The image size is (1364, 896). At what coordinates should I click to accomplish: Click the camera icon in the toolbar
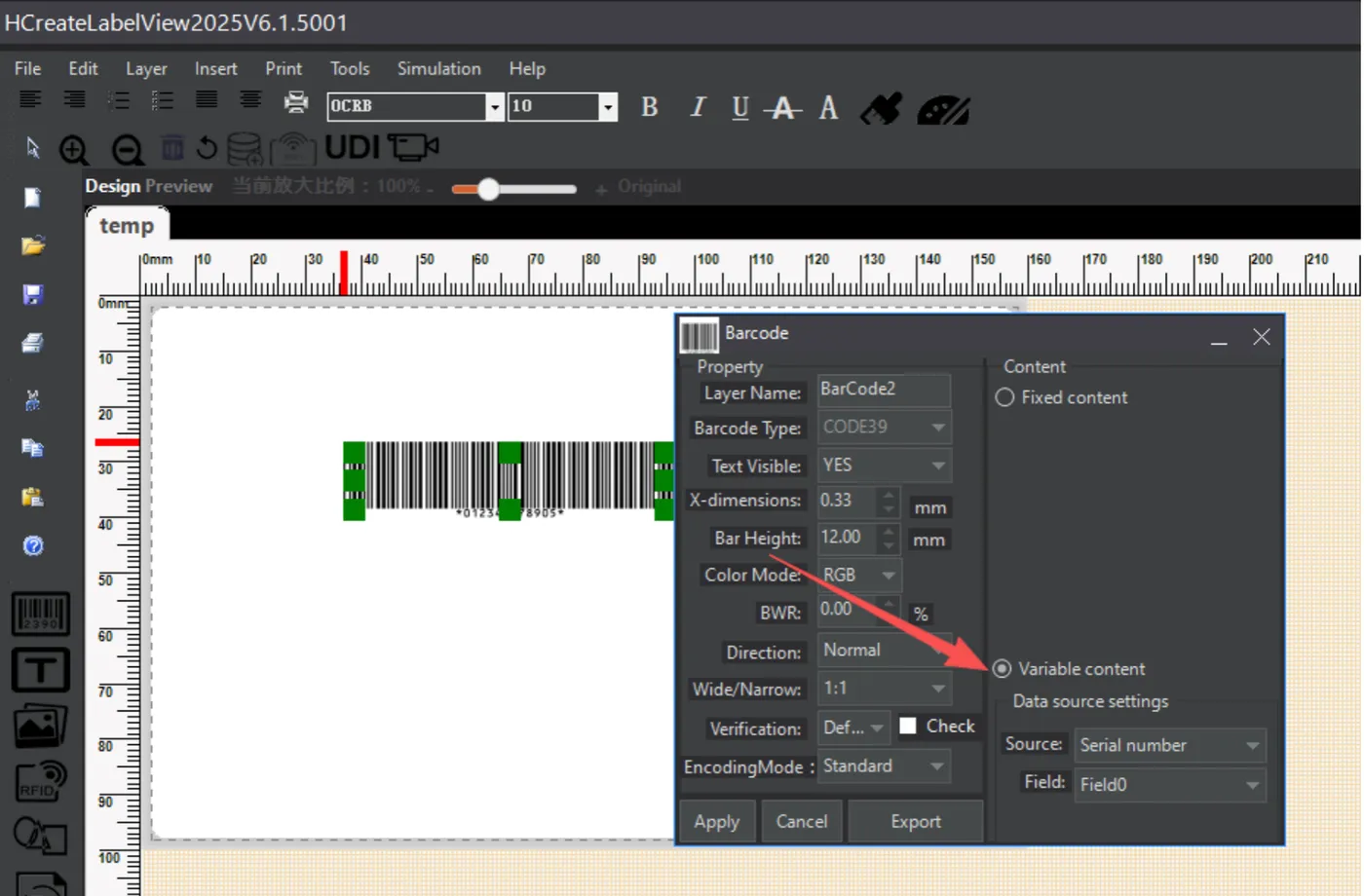413,147
